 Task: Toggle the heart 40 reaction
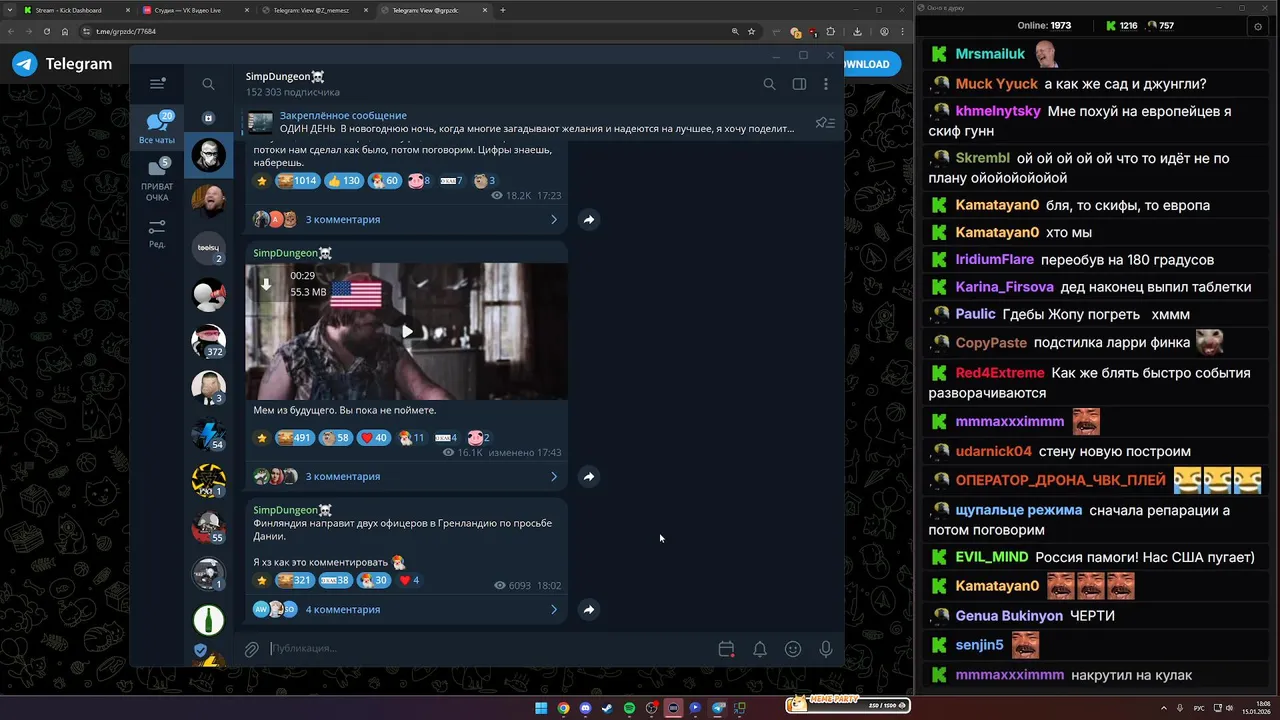click(x=374, y=438)
